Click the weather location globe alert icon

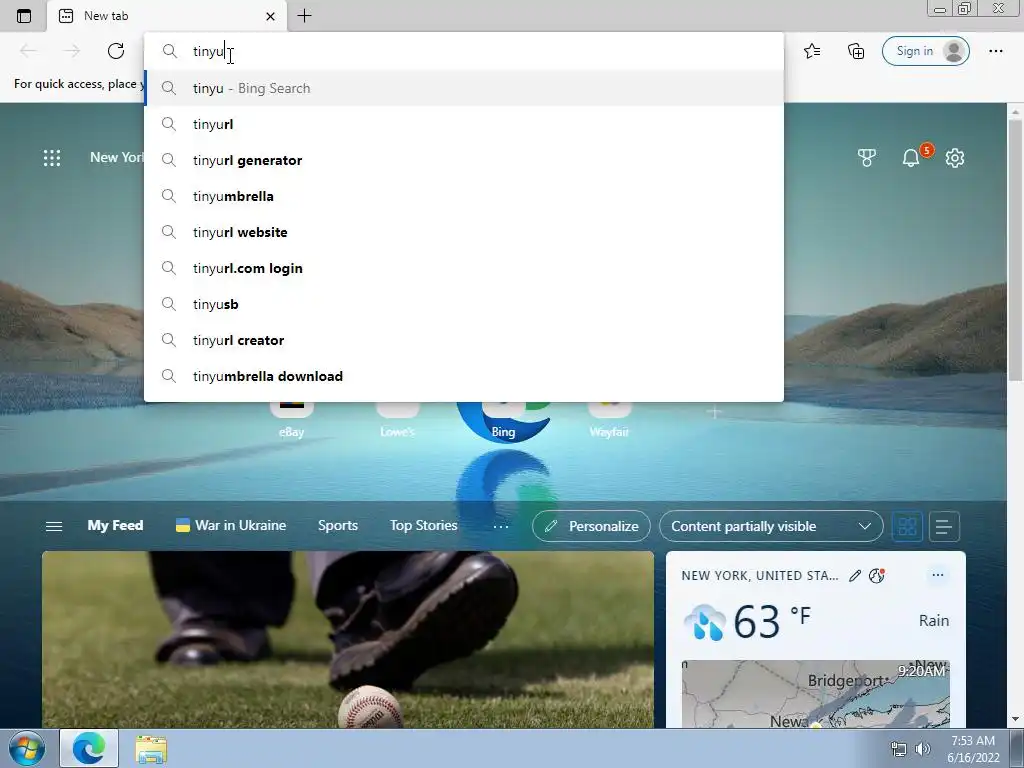[877, 575]
